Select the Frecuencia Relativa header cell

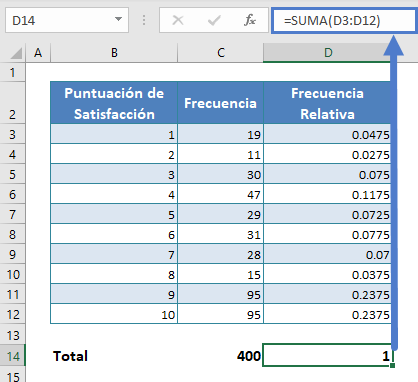[327, 103]
